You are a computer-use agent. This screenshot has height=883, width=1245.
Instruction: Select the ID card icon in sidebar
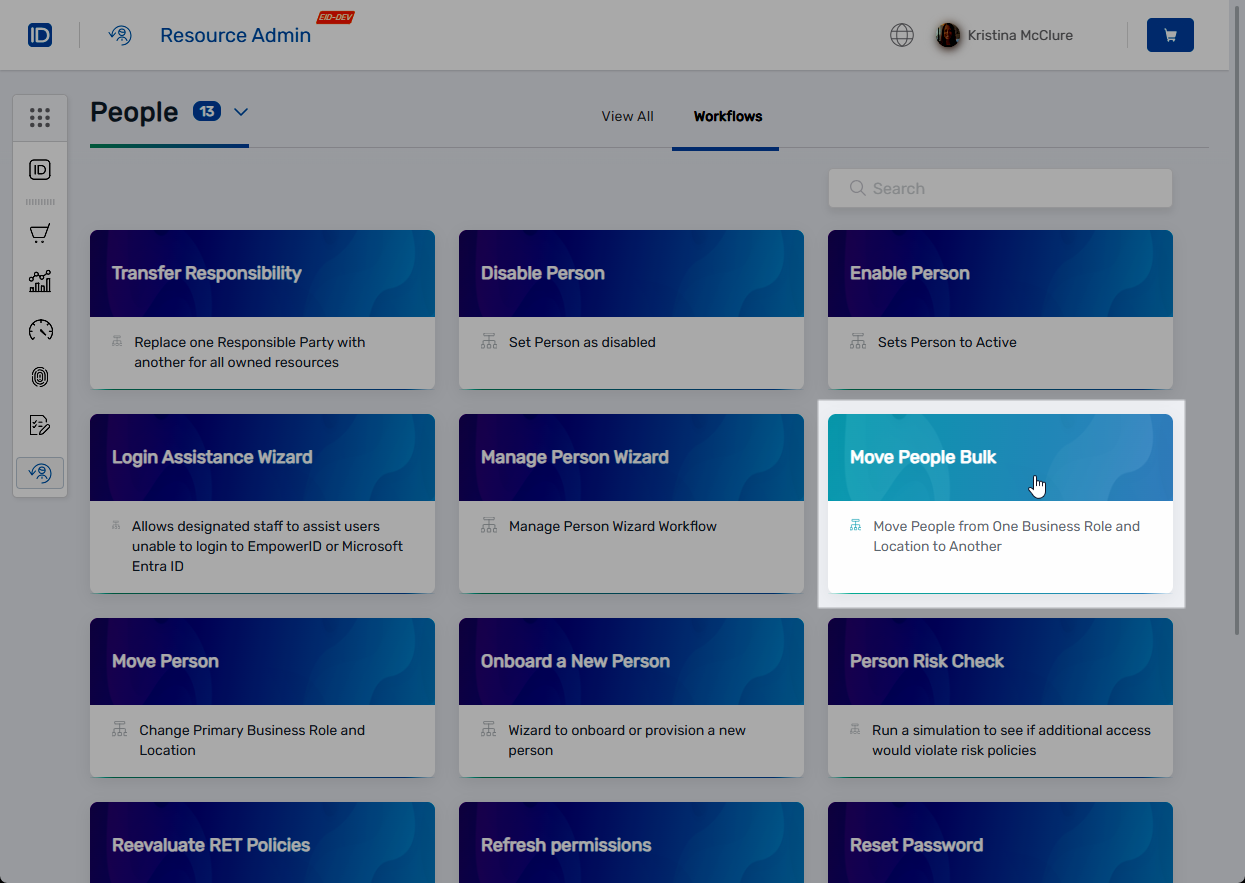tap(40, 170)
